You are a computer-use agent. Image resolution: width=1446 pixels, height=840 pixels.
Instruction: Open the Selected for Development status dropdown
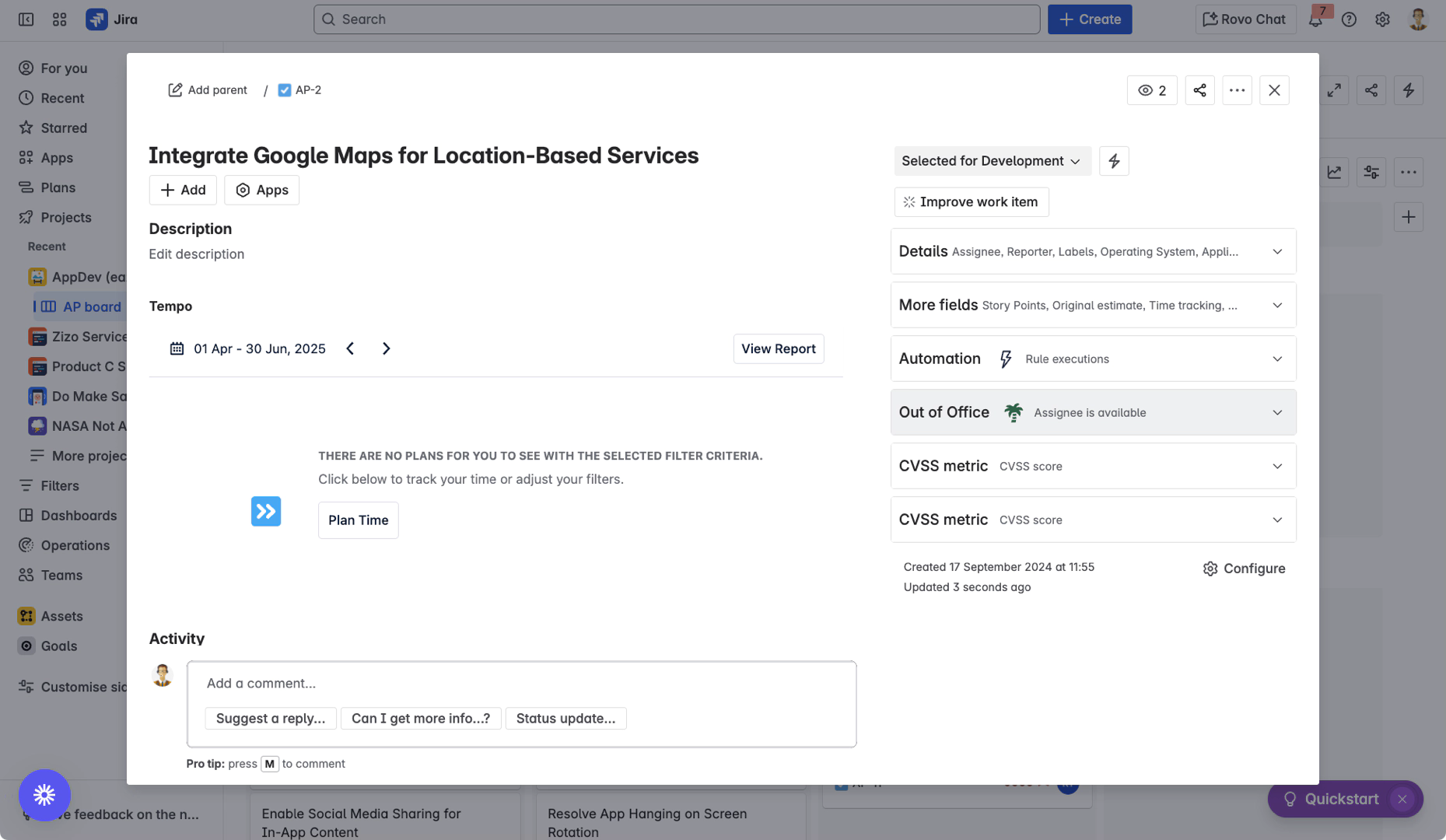coord(991,161)
